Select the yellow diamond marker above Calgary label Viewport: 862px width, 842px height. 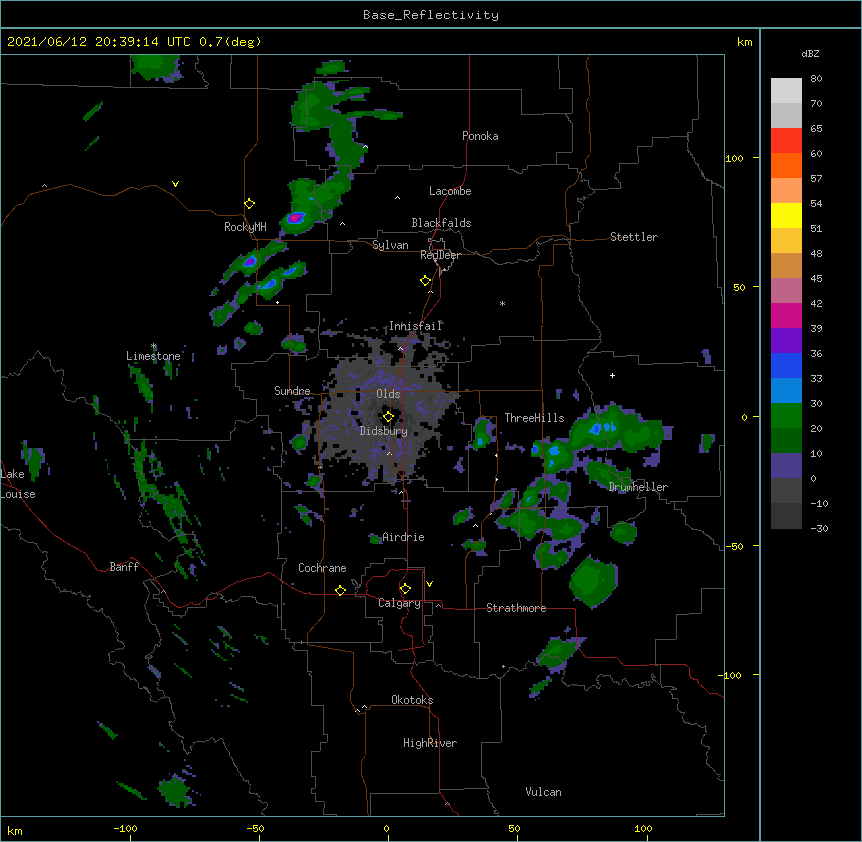click(x=405, y=589)
